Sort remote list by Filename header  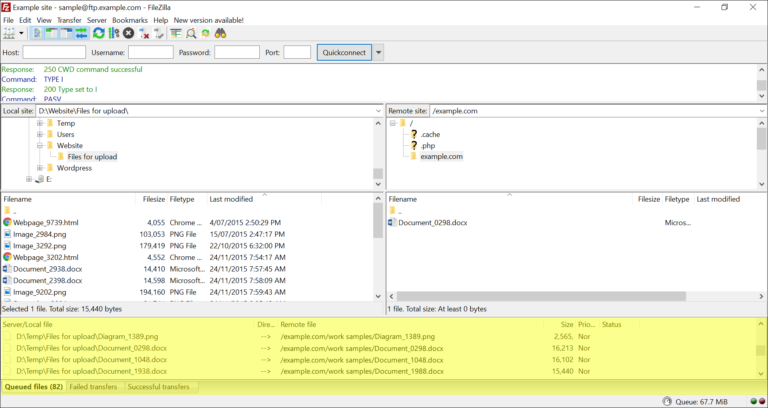coord(509,199)
